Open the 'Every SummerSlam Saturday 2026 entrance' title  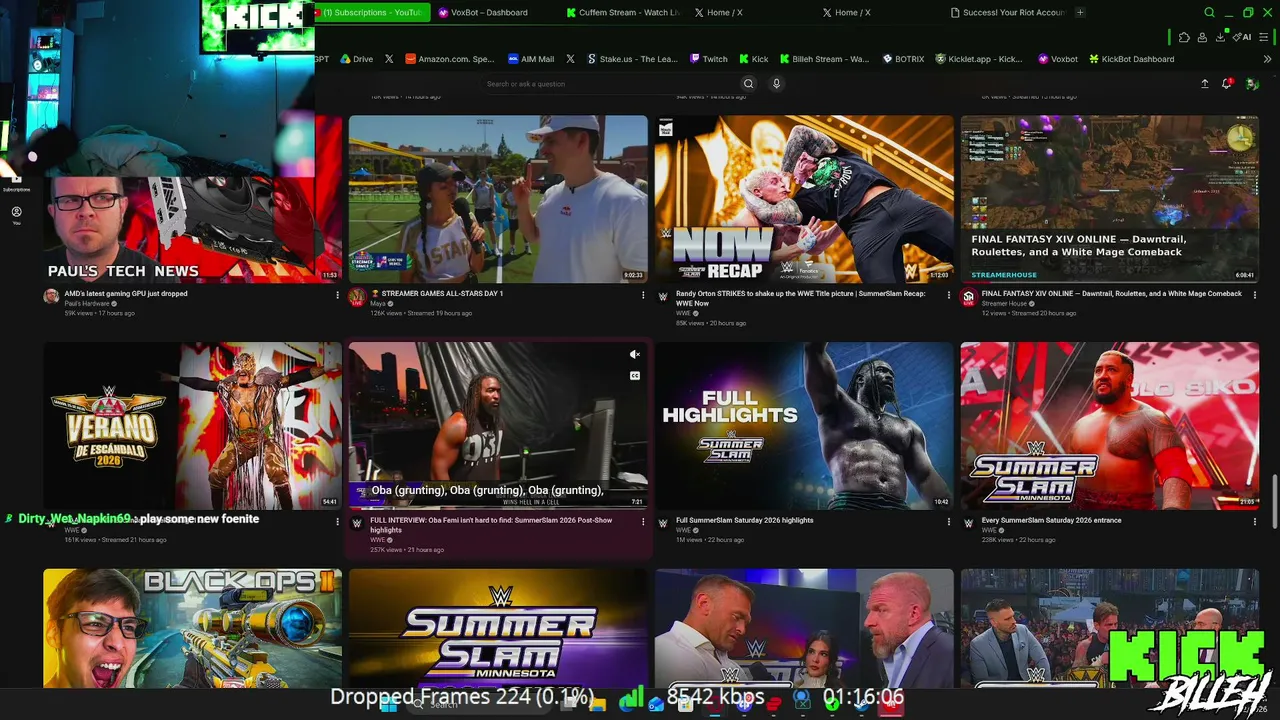point(1051,520)
